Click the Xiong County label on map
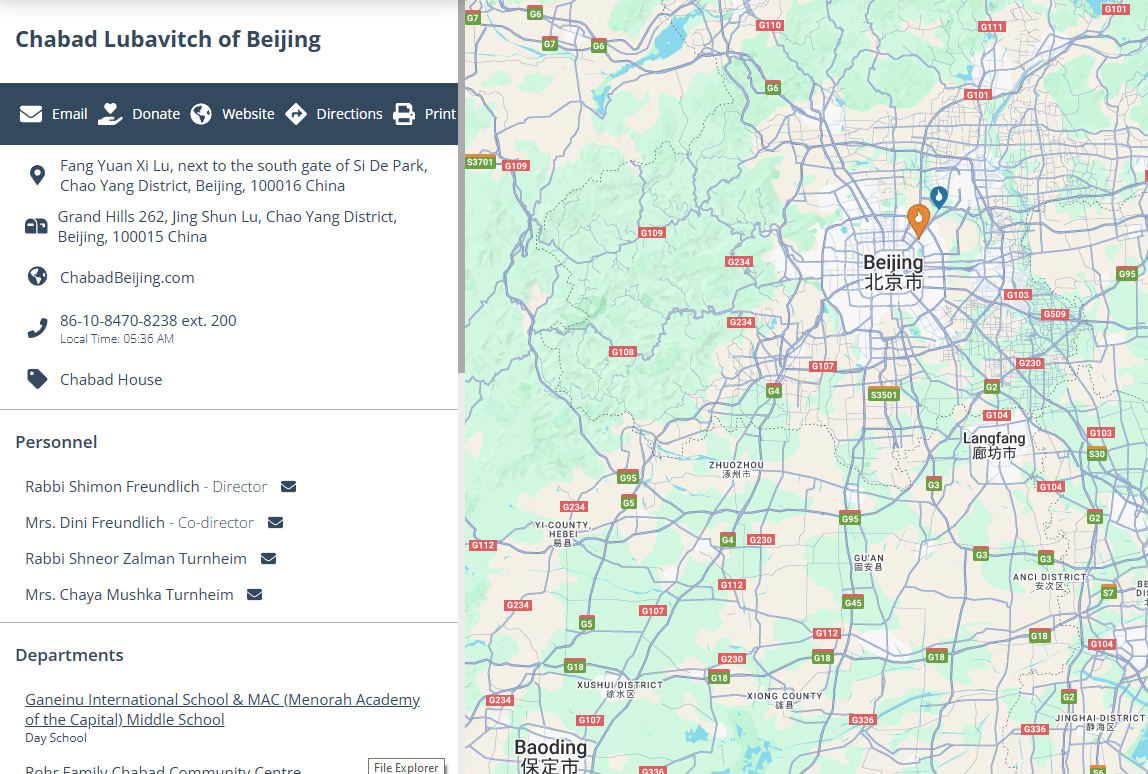Image resolution: width=1148 pixels, height=774 pixels. coord(784,700)
